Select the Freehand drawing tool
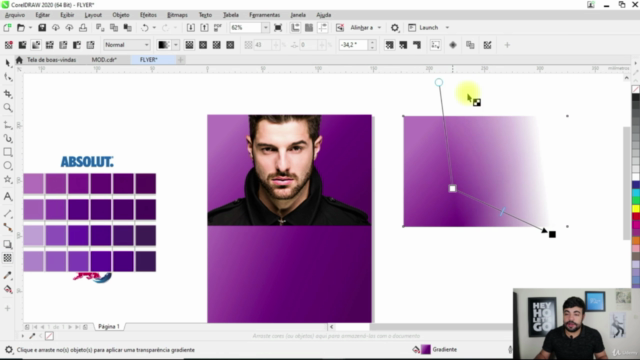 pos(8,125)
